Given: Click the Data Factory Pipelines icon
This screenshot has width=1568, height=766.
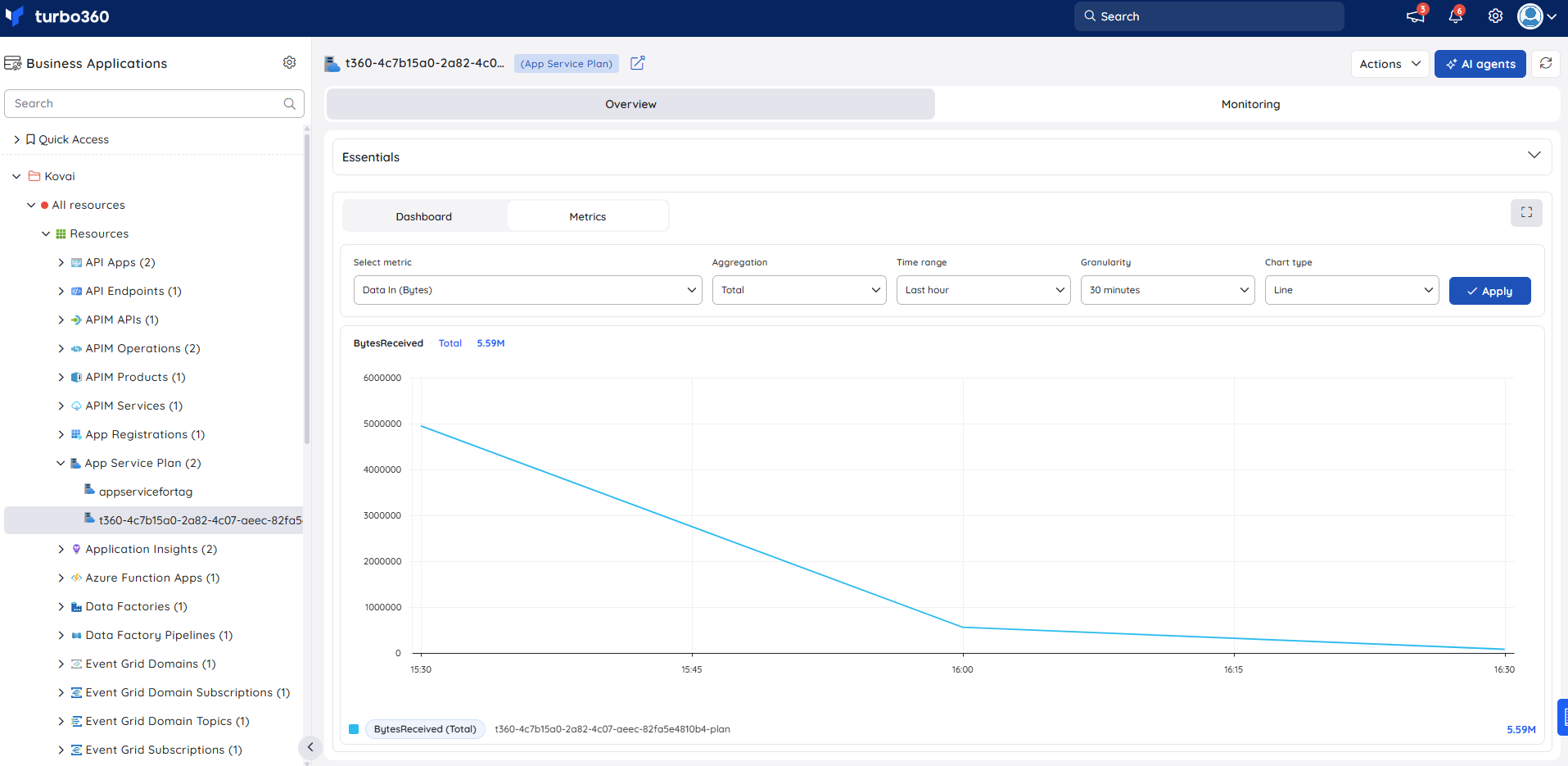Looking at the screenshot, I should [x=76, y=635].
